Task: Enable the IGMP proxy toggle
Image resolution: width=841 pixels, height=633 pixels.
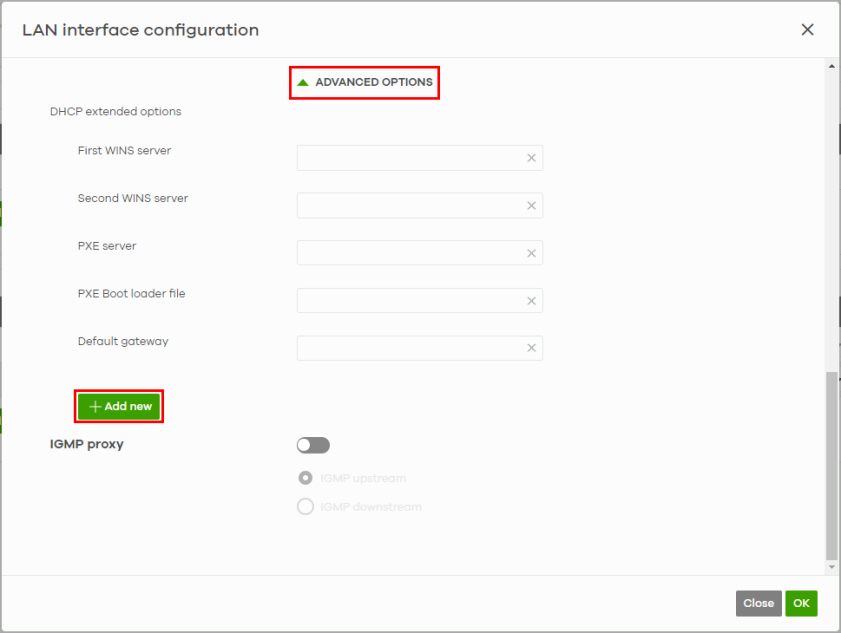Action: tap(313, 445)
